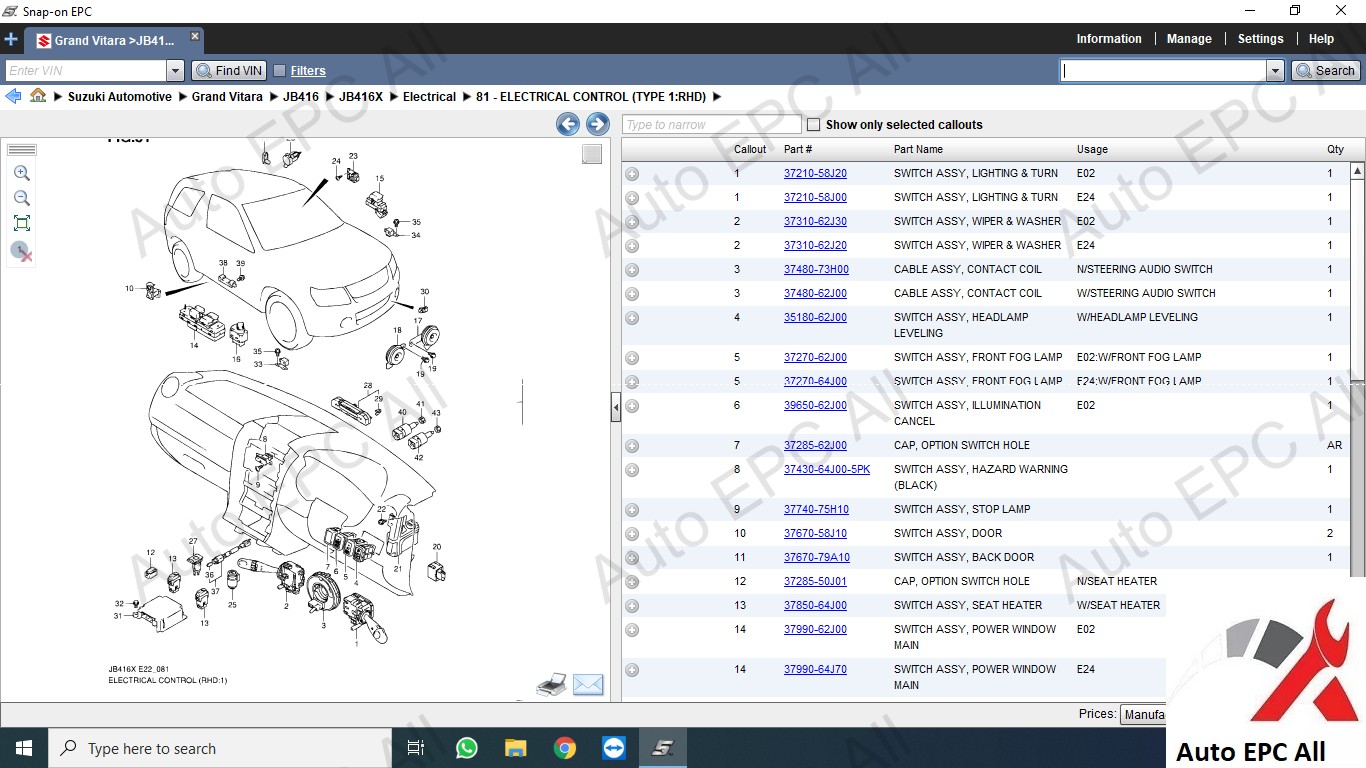Close the Grand Vitara tab
This screenshot has width=1366, height=768.
pos(195,36)
